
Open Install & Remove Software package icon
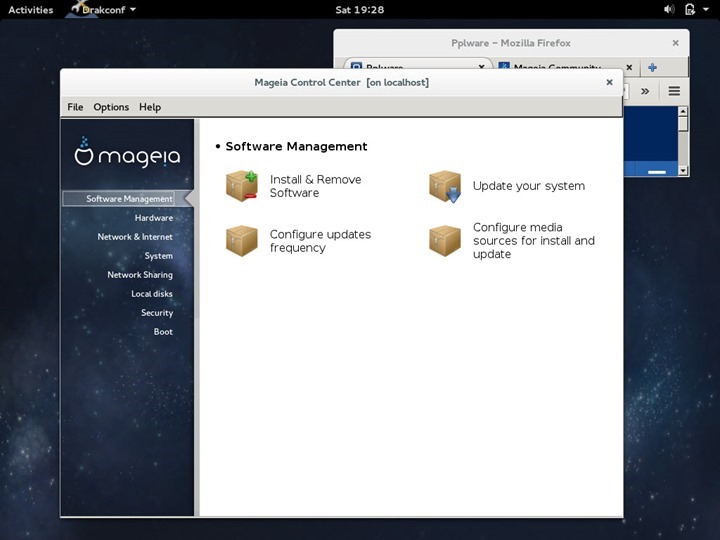pyautogui.click(x=242, y=186)
